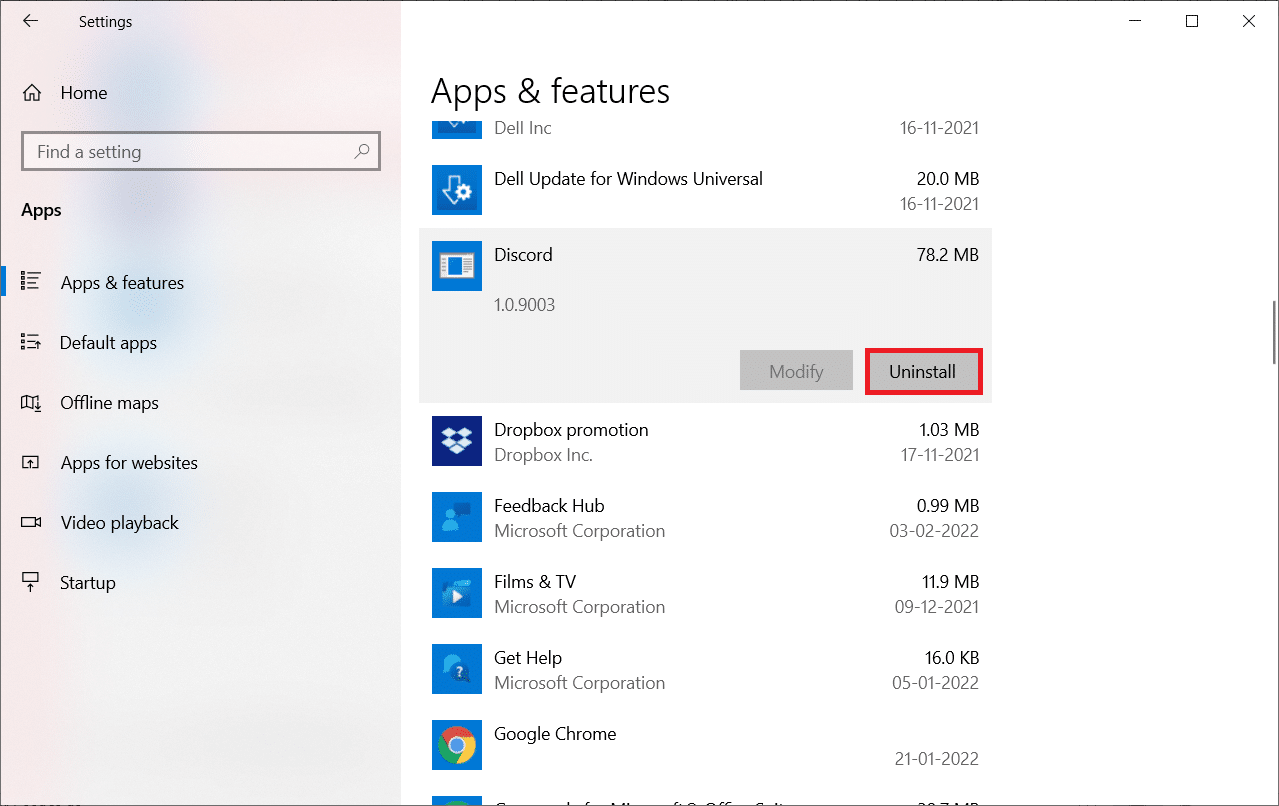The image size is (1279, 806).
Task: Click the Default apps sidebar icon
Action: click(30, 342)
